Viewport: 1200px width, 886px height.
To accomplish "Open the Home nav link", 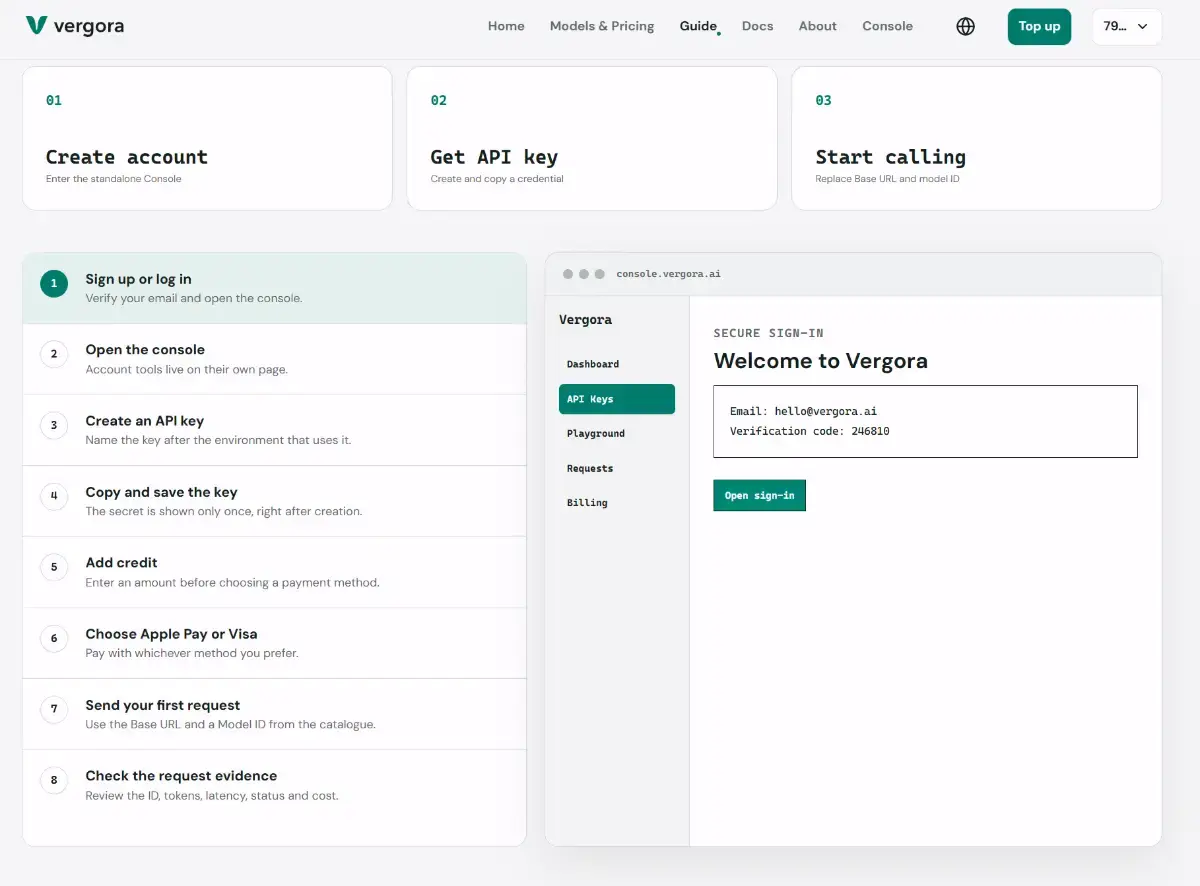I will click(506, 26).
